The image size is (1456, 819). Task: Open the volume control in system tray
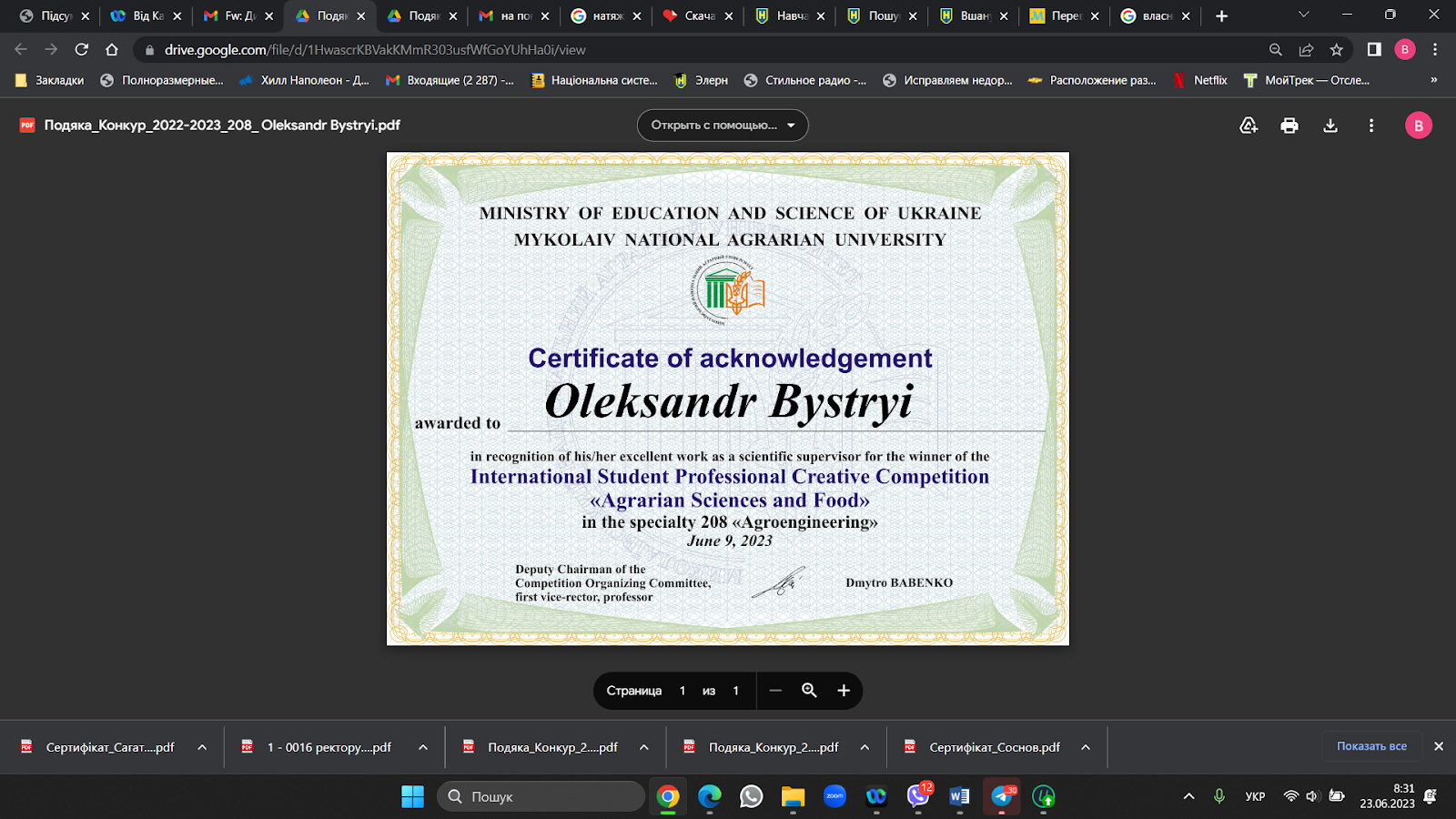(x=1312, y=796)
